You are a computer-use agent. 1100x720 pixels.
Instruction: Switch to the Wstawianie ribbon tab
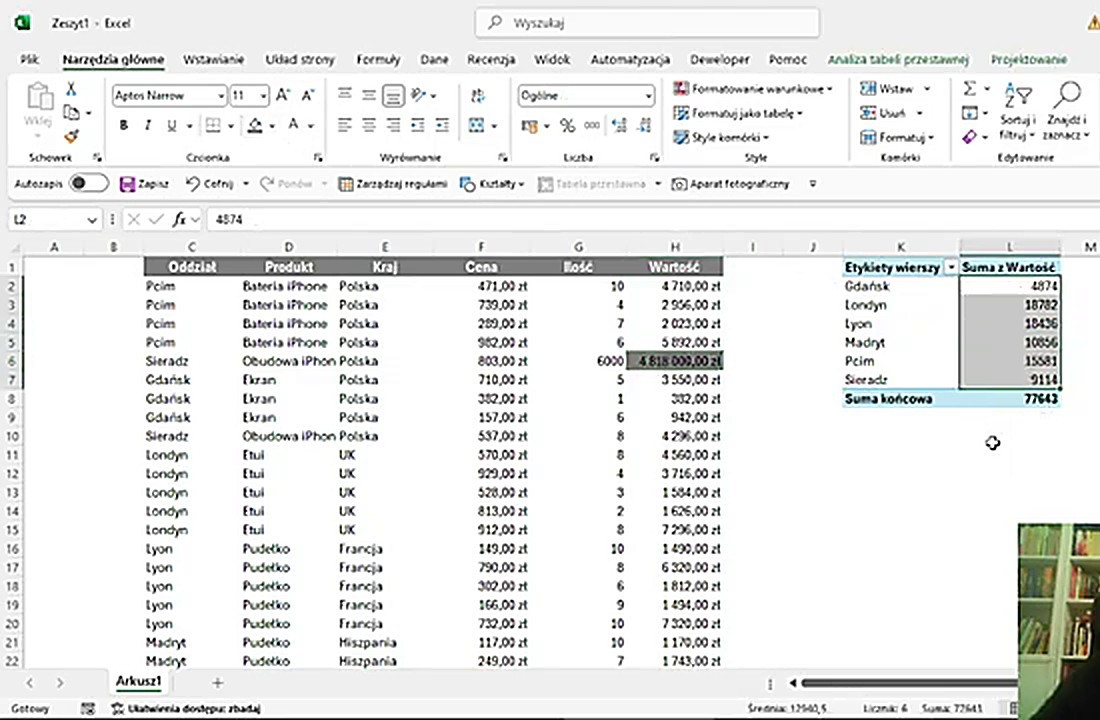(213, 60)
